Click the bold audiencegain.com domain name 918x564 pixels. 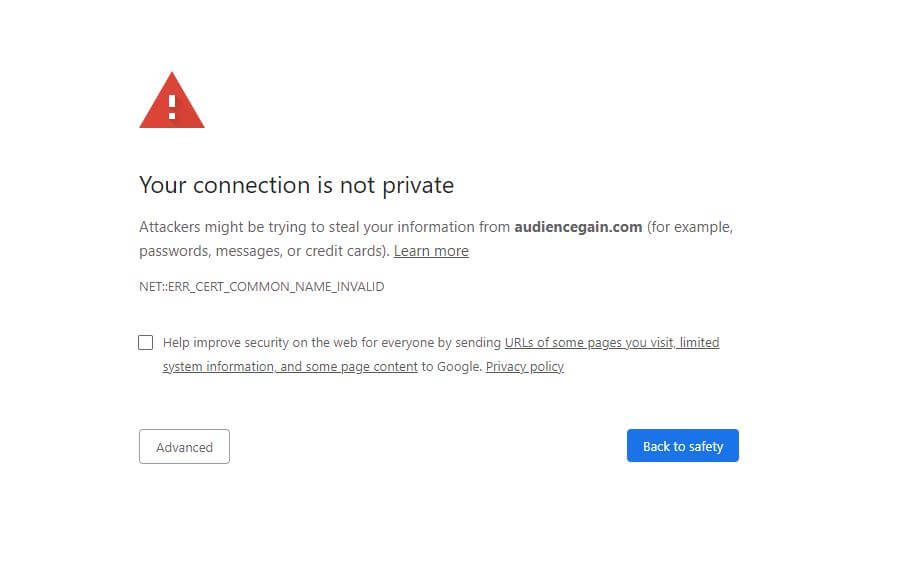[x=578, y=227]
